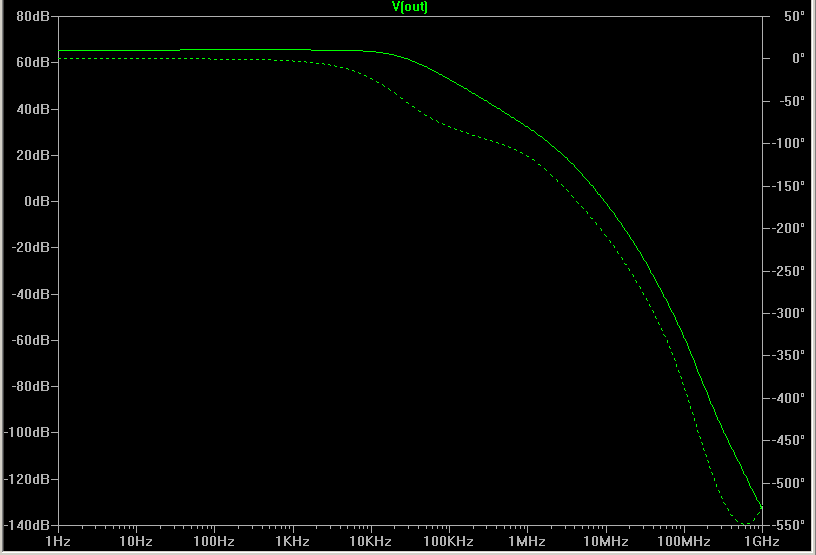Click the 10MHz frequency axis label

606,541
